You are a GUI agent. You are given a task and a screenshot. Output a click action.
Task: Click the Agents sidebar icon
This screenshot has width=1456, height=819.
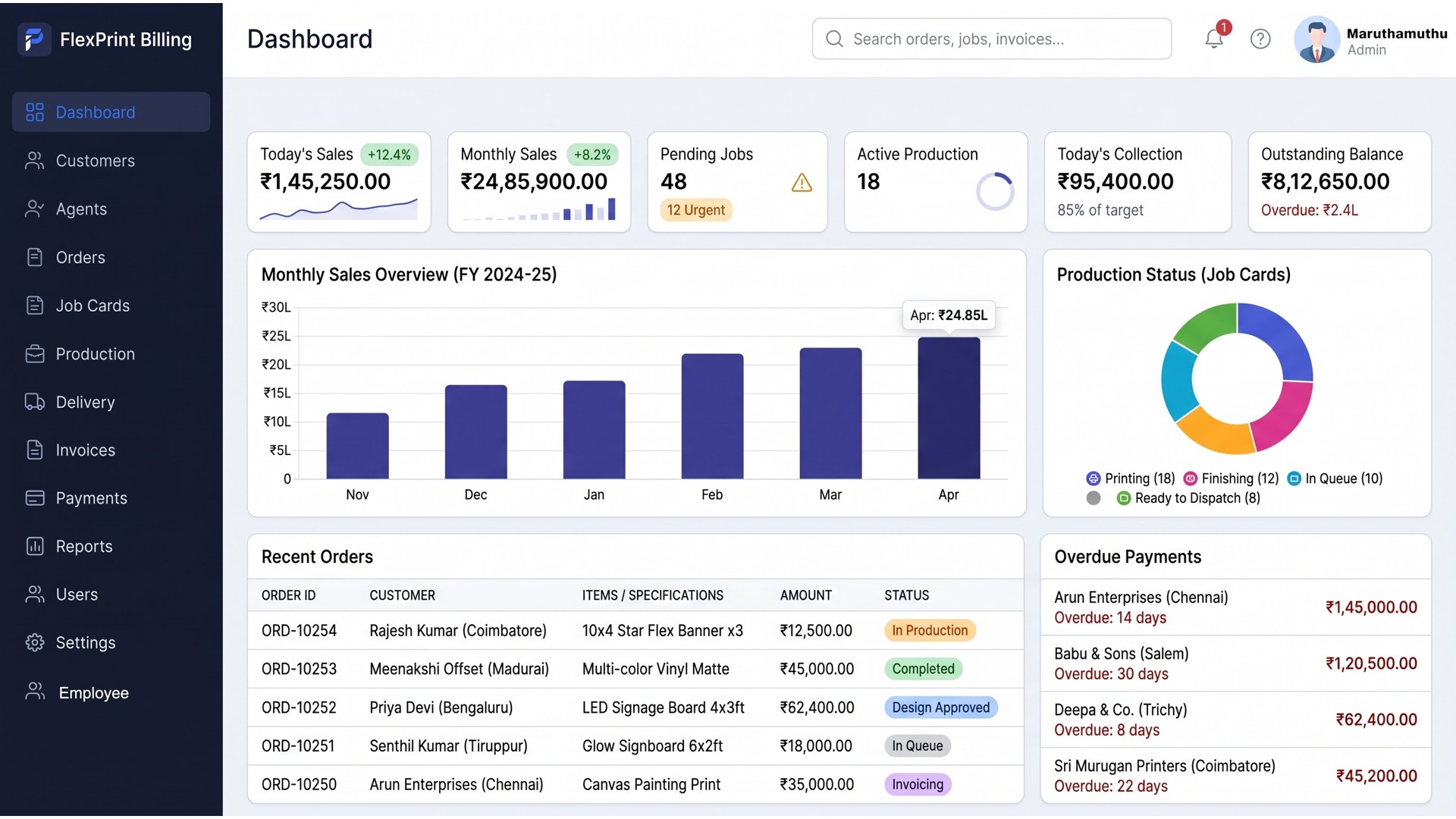pyautogui.click(x=34, y=209)
